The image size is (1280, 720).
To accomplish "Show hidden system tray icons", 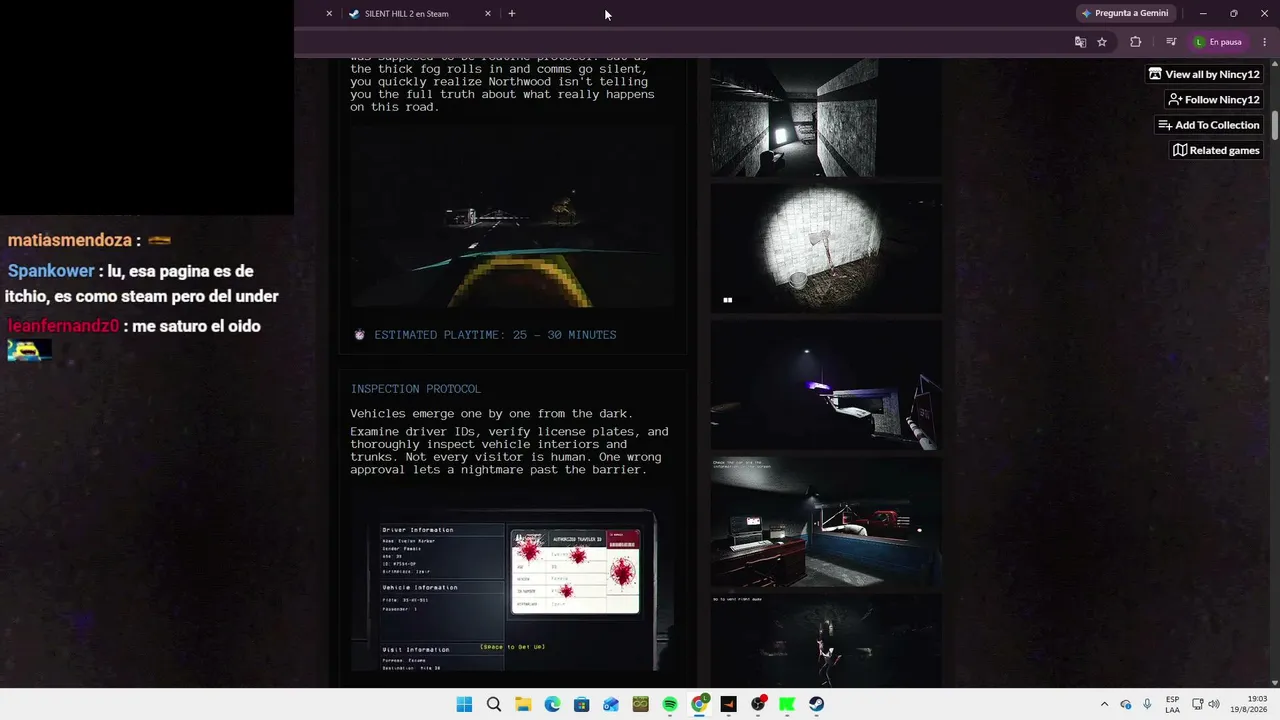I will pos(1104,704).
